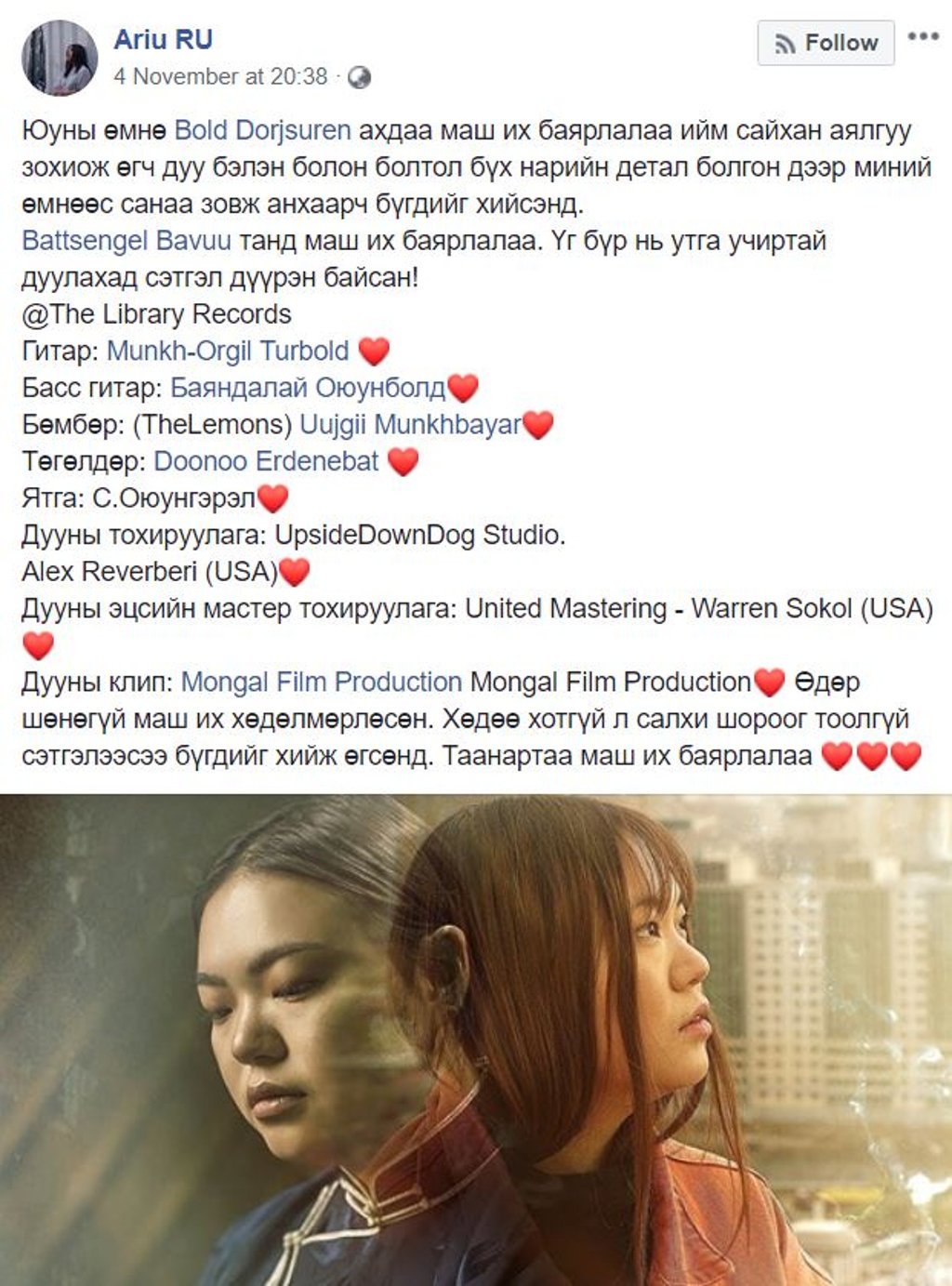The image size is (952, 1286).
Task: Follow the Ariu RU page
Action: click(x=826, y=43)
